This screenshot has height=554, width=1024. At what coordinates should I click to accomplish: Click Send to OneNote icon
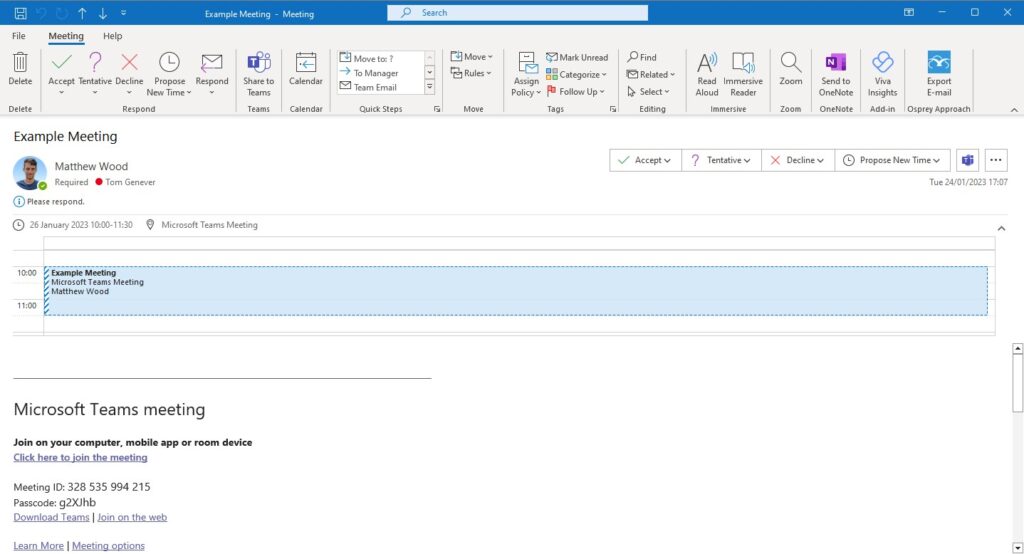coord(836,63)
